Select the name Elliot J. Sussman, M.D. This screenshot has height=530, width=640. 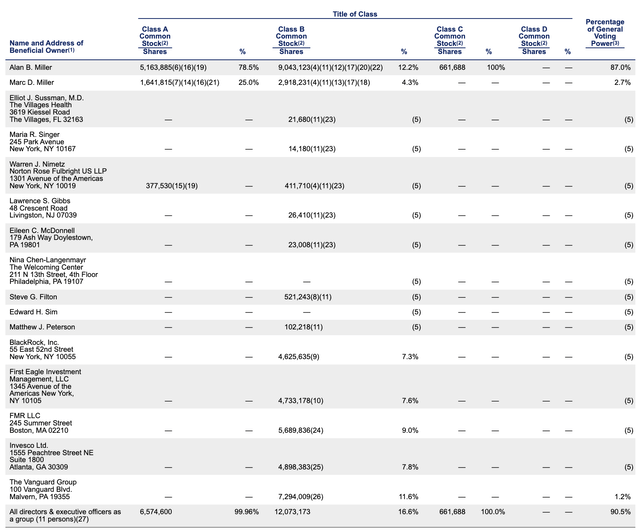click(47, 98)
